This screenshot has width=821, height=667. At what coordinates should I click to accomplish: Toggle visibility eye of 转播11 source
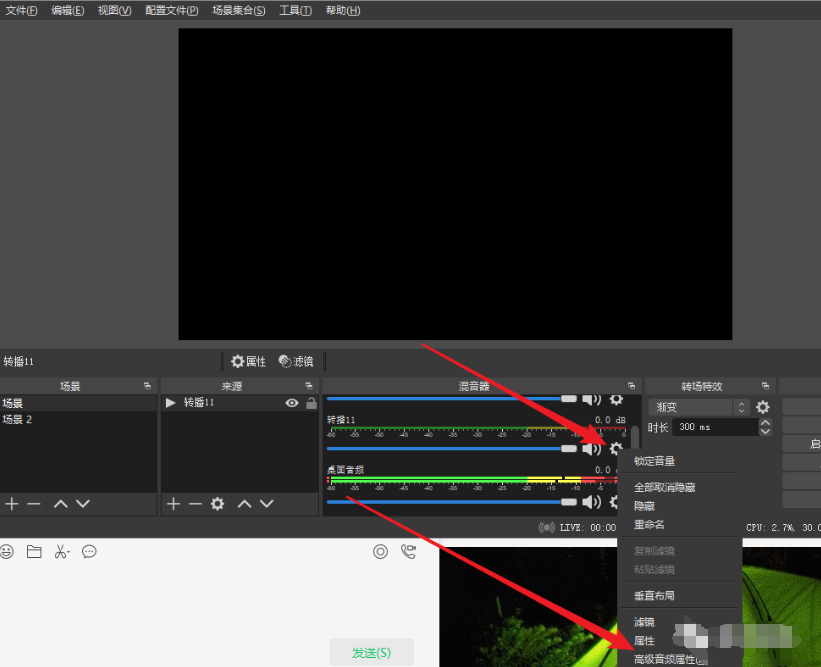[292, 403]
